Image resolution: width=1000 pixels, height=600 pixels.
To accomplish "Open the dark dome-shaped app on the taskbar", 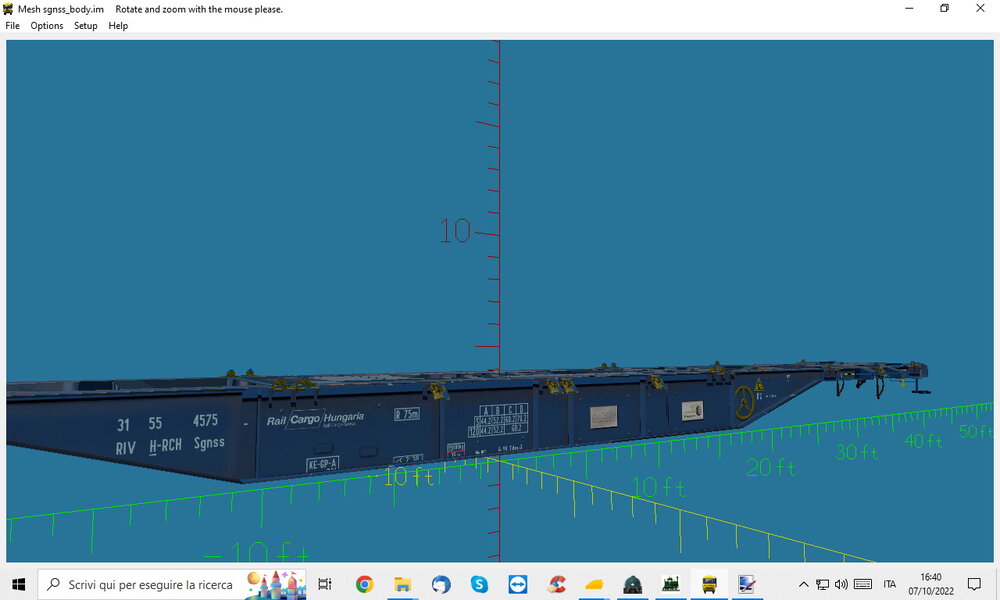I will click(632, 584).
